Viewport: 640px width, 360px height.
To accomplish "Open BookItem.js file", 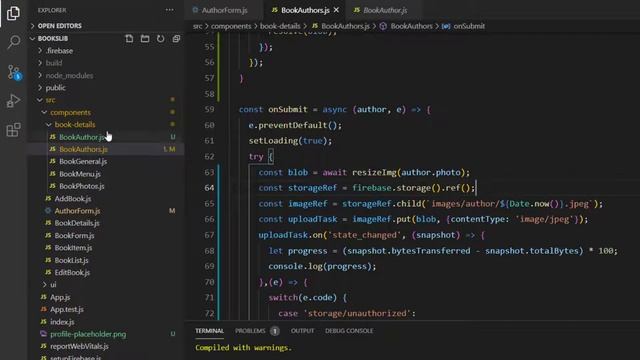I will click(73, 248).
